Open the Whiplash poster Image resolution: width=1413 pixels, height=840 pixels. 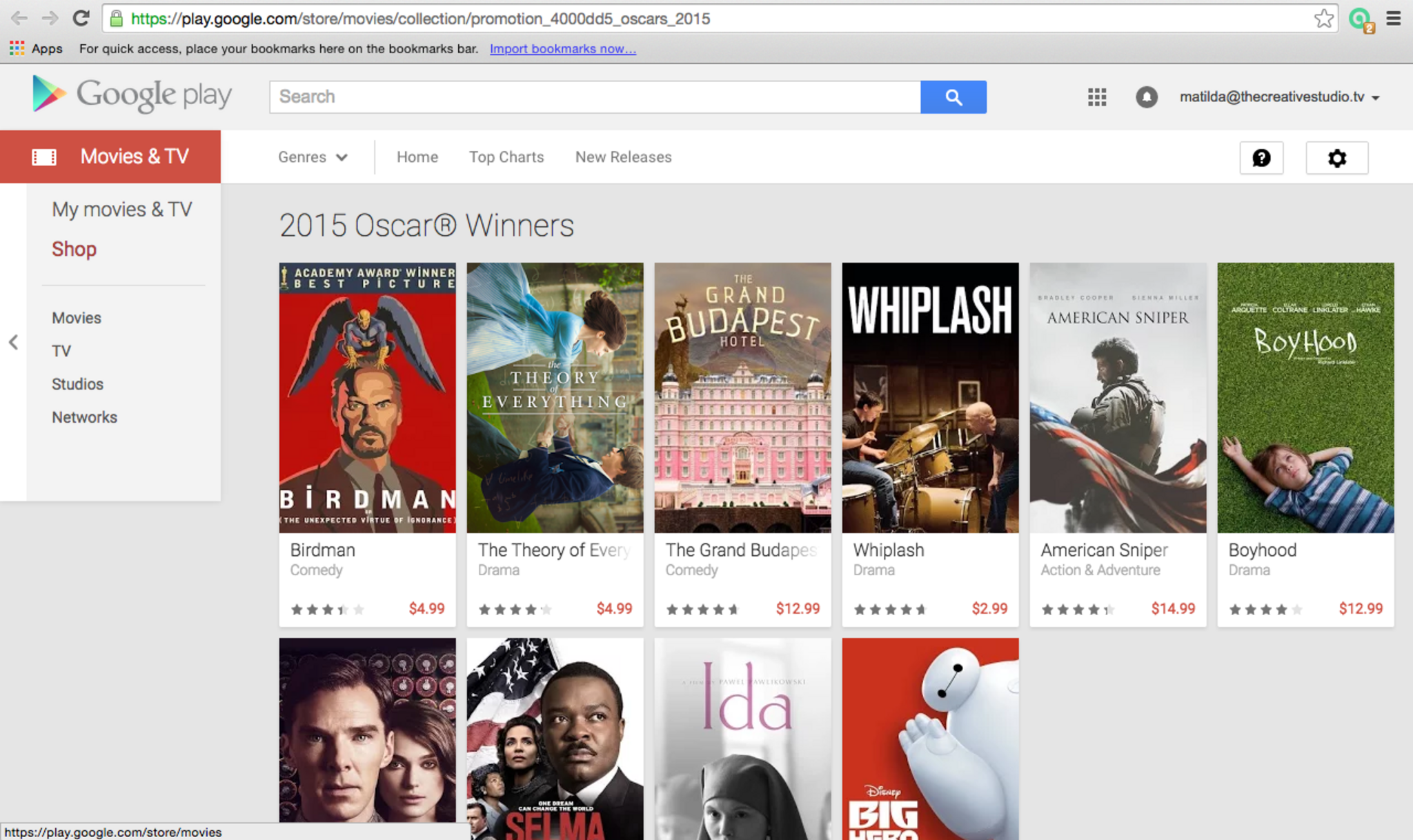[930, 397]
